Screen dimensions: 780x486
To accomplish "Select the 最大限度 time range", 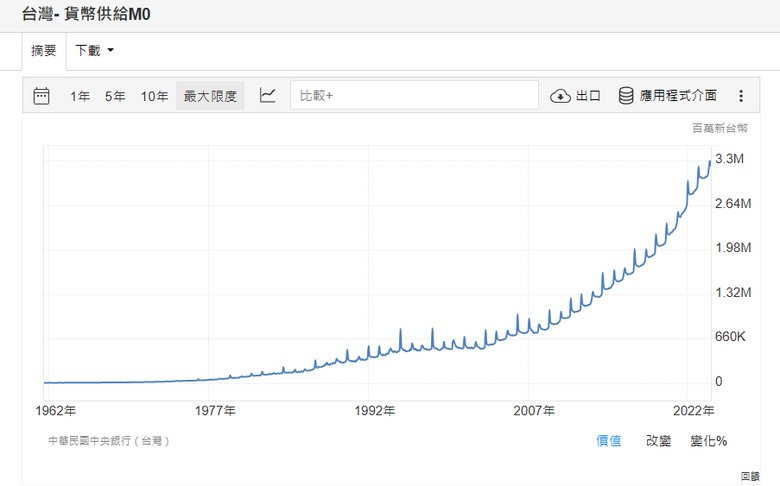I will pos(210,96).
